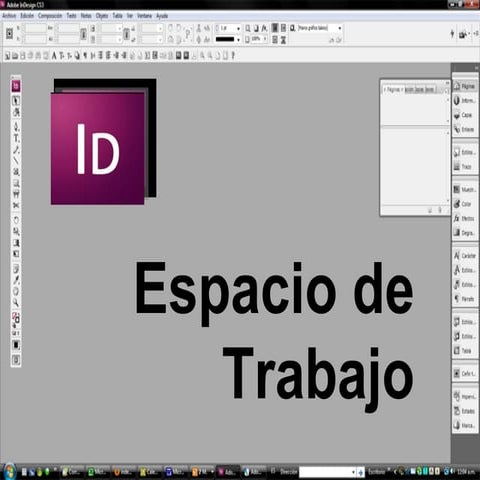Click the fill and stroke swatch in Tools
Viewport: 480px width, 480px height.
16,318
